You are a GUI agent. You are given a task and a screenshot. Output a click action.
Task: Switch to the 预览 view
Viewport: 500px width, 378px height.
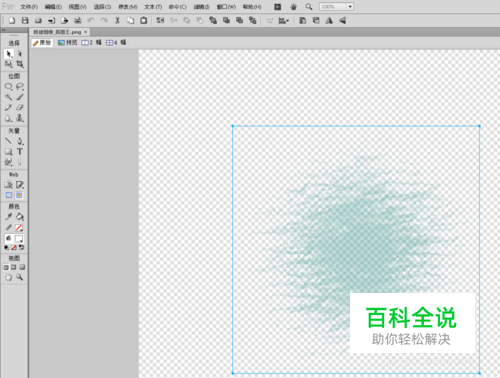67,43
